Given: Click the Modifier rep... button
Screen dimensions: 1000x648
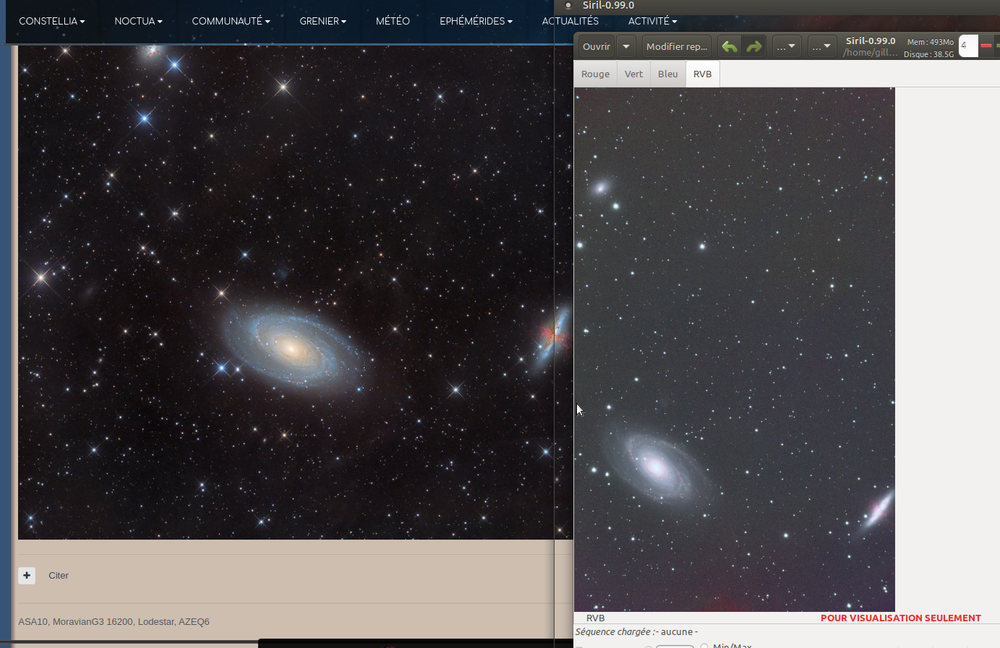Looking at the screenshot, I should click(677, 47).
